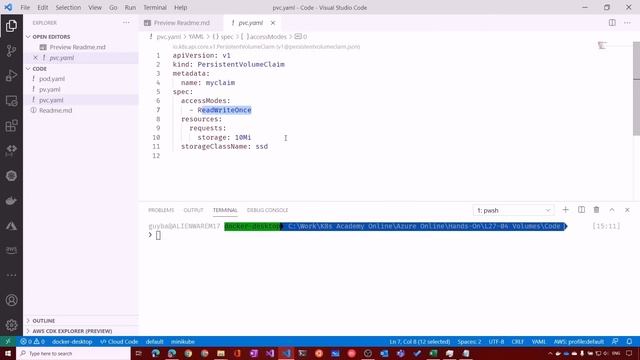Screen dimensions: 640x360
Task: Click Ln 7, Col 8 cursor position
Action: 420,342
